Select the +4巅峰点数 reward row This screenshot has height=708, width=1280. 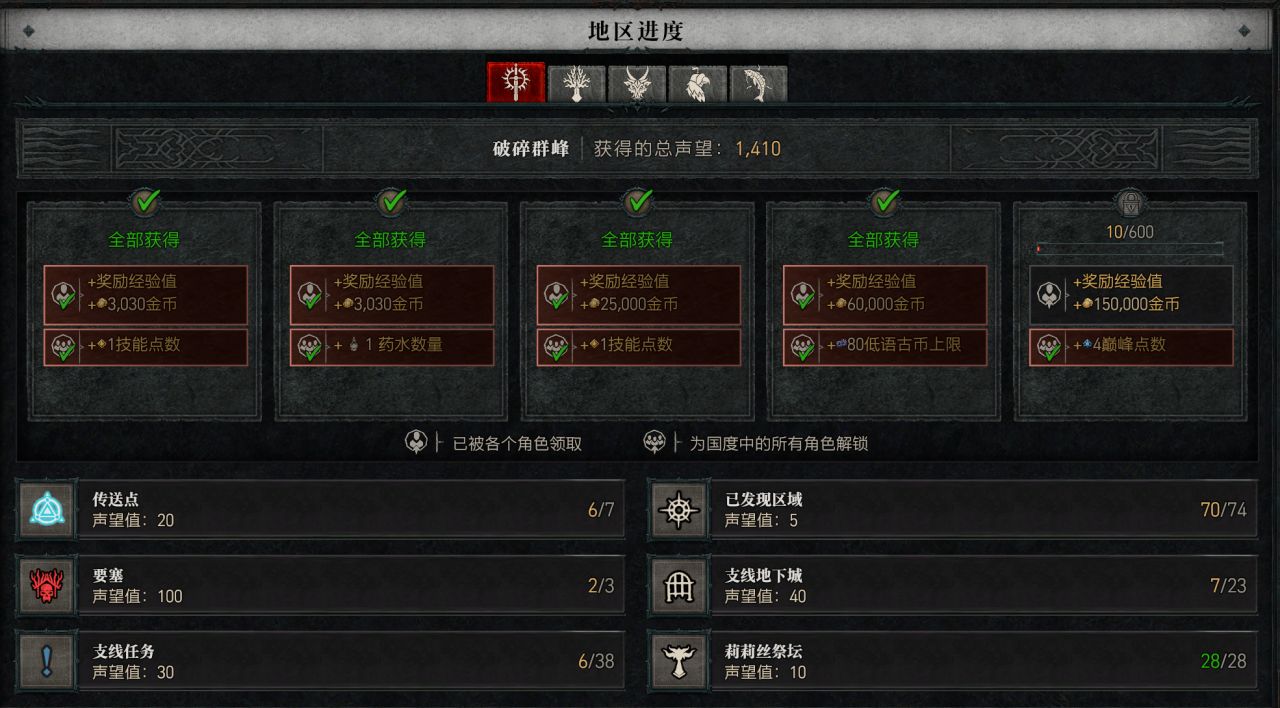(1131, 347)
